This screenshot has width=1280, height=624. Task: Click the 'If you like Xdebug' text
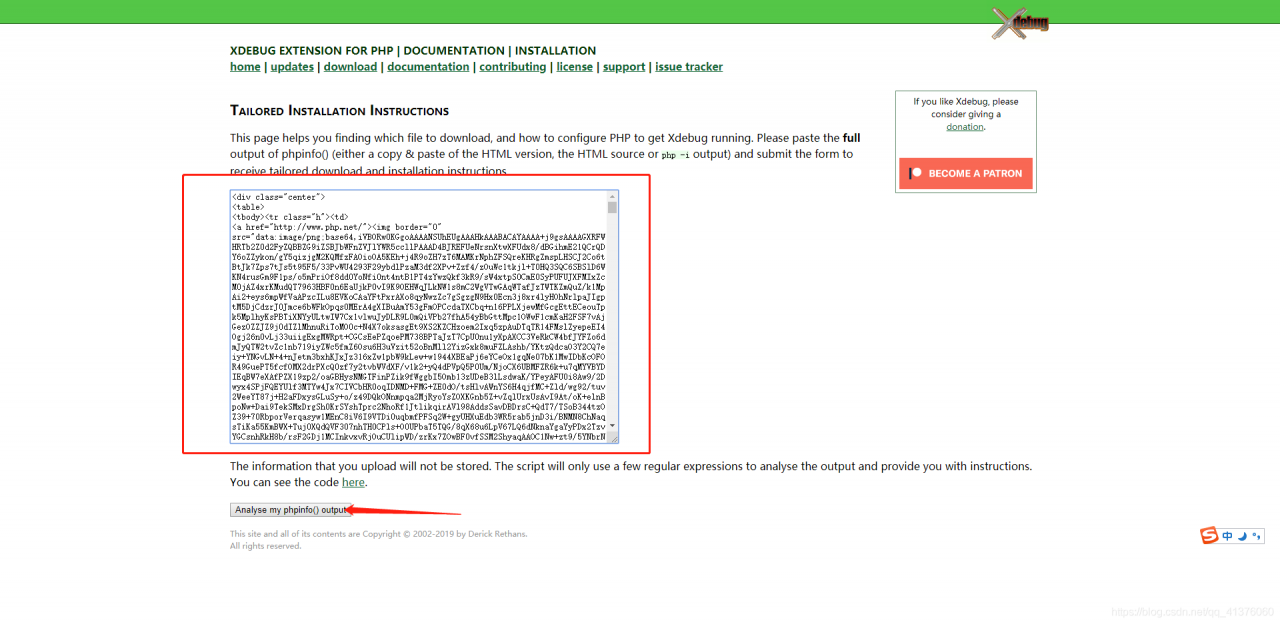pyautogui.click(x=966, y=114)
